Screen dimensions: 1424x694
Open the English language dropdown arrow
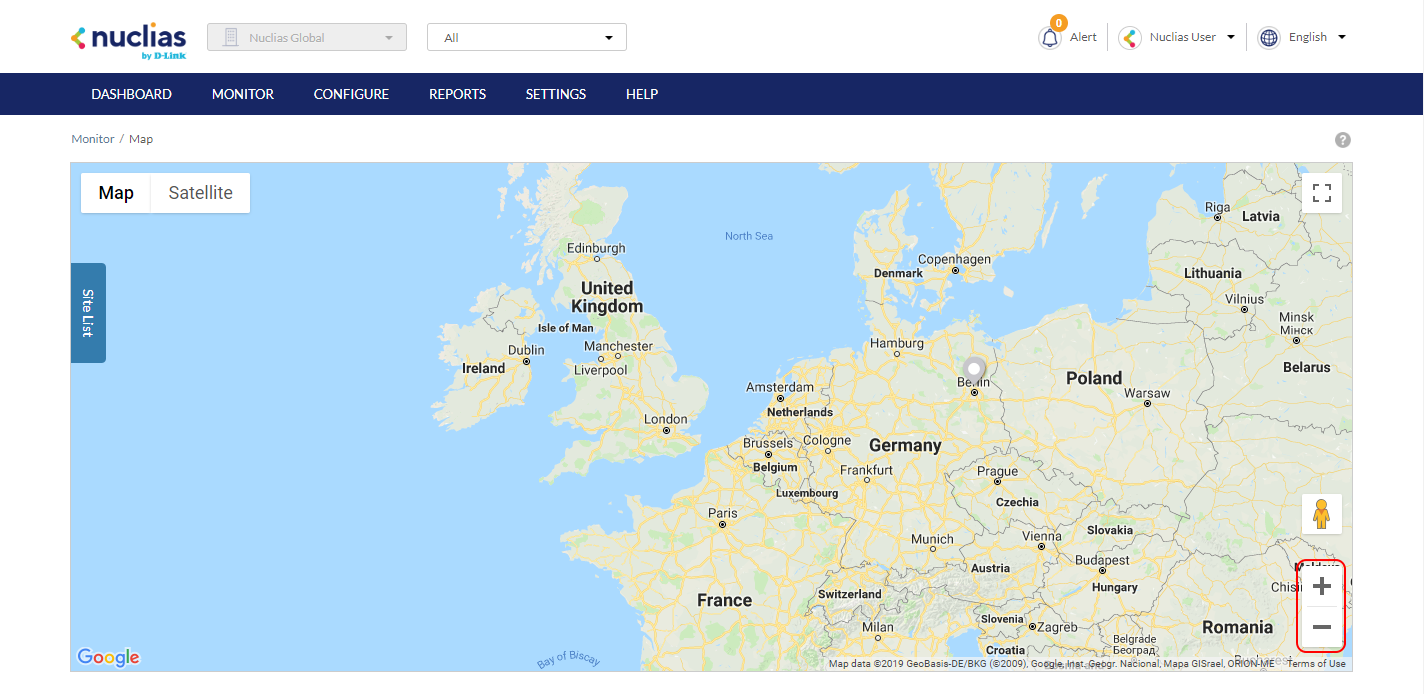coord(1342,37)
